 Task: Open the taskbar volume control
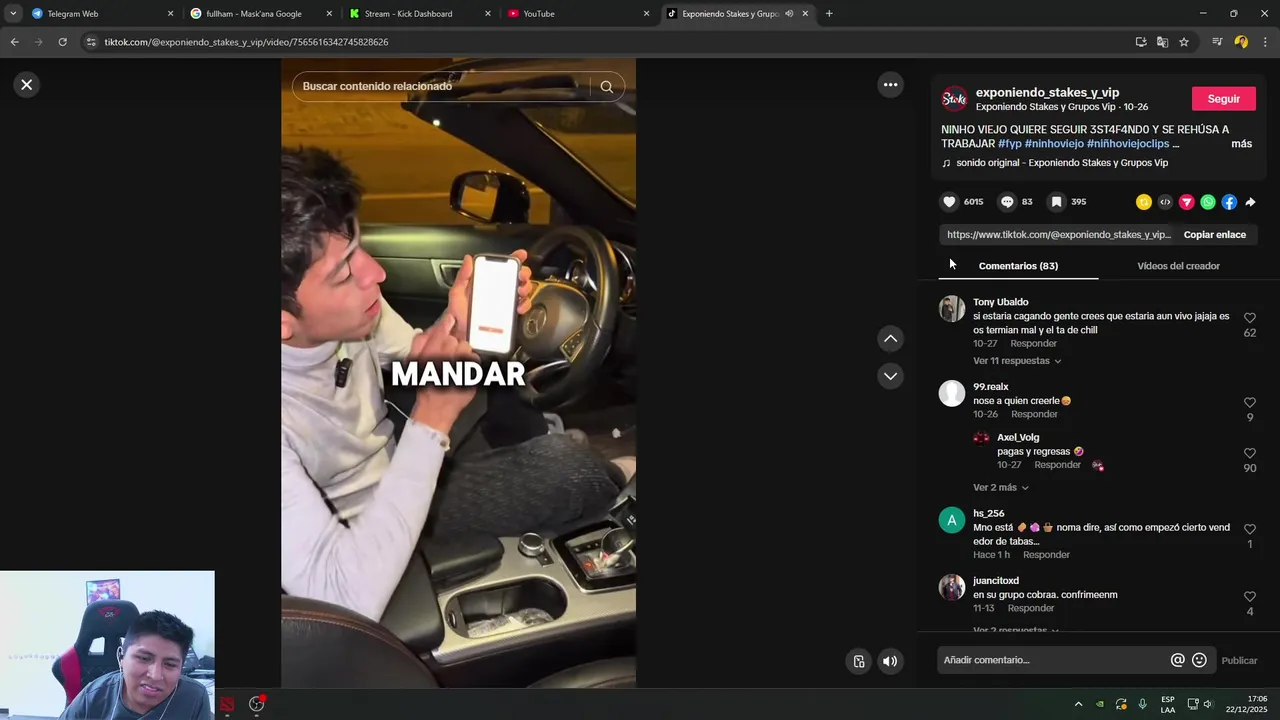pyautogui.click(x=1208, y=704)
